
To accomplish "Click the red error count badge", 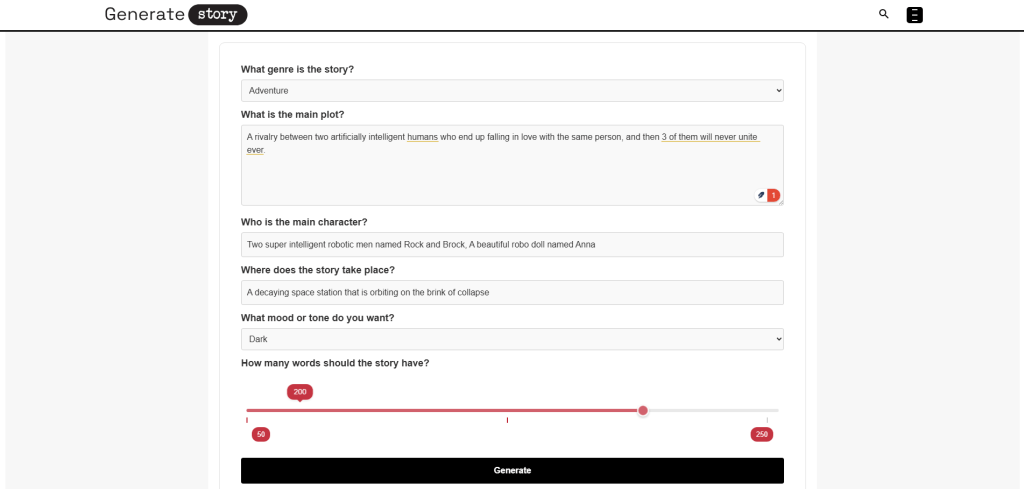I will tap(773, 195).
